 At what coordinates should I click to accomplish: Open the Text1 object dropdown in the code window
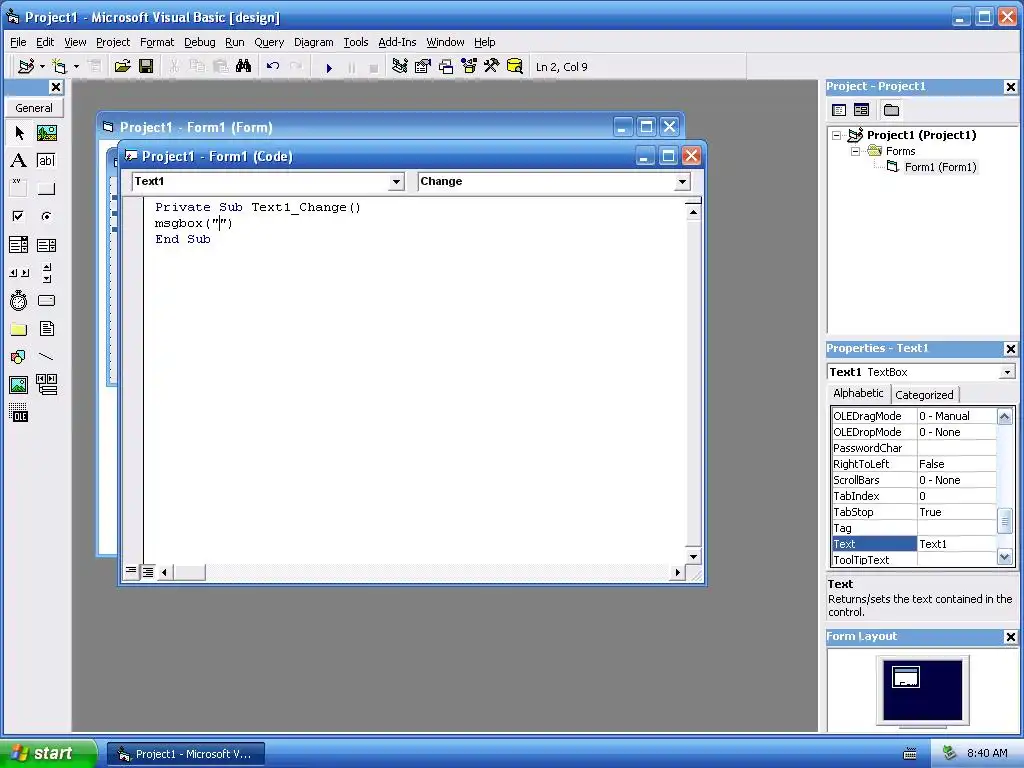pos(396,182)
